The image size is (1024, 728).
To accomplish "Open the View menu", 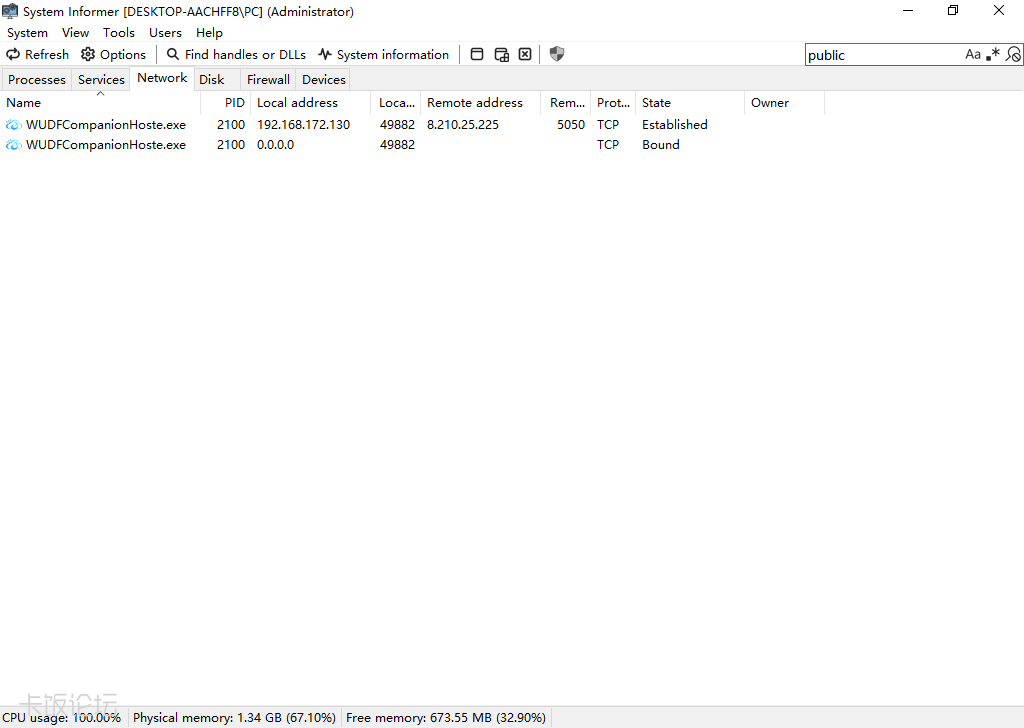I will tap(75, 33).
